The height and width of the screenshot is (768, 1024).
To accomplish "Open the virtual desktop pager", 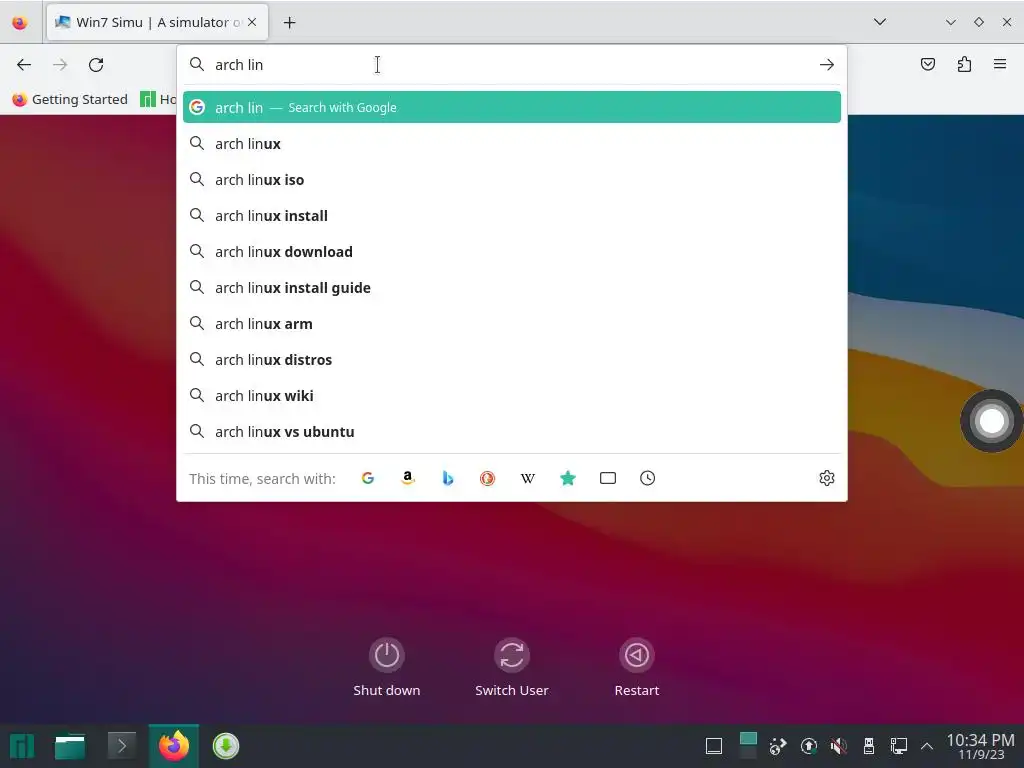I will pyautogui.click(x=748, y=746).
